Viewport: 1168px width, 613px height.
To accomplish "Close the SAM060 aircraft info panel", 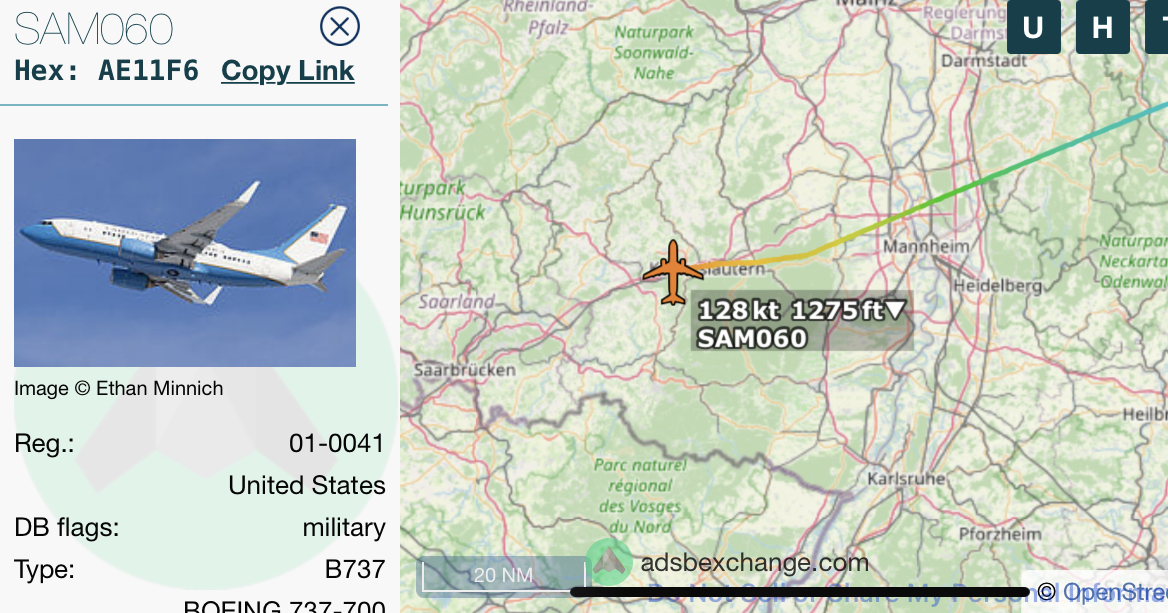I will pos(340,27).
